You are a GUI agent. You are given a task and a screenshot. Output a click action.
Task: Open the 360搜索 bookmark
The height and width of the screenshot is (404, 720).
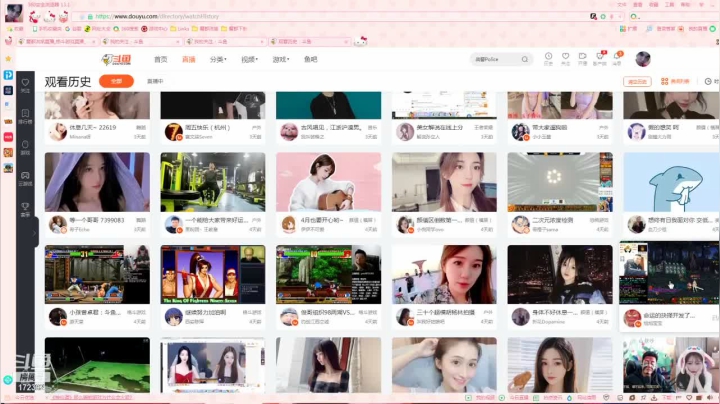(126, 28)
